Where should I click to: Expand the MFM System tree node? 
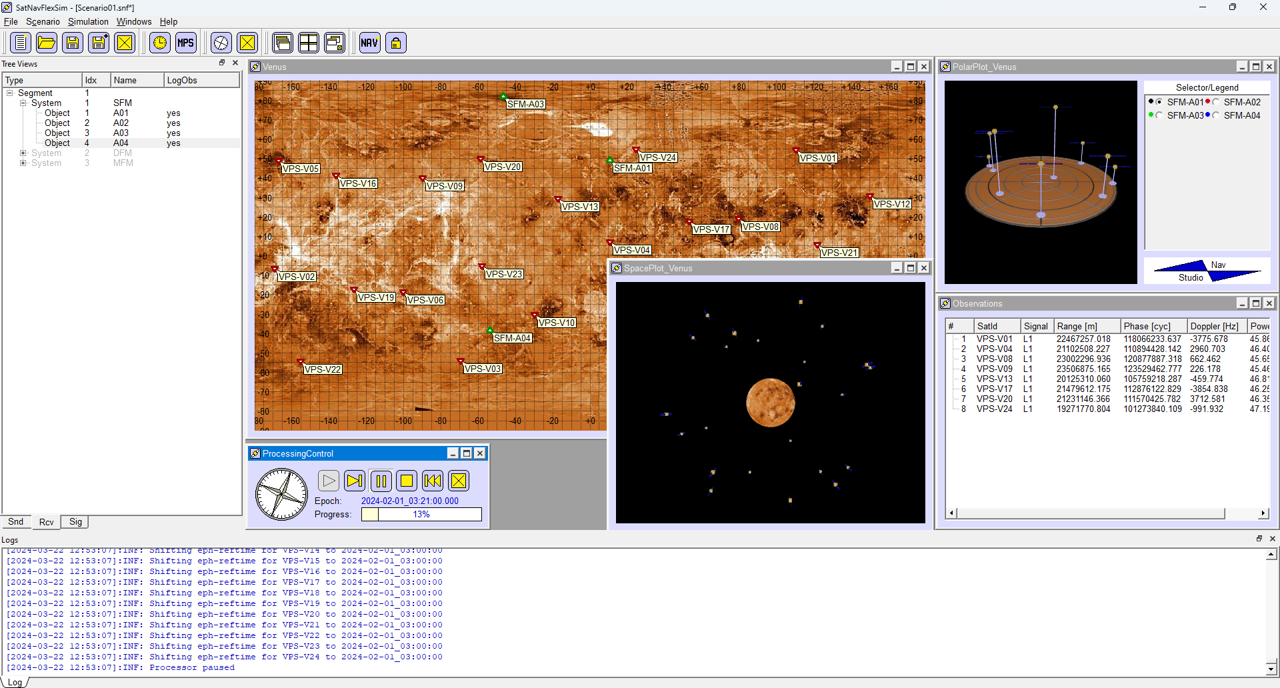tap(23, 163)
